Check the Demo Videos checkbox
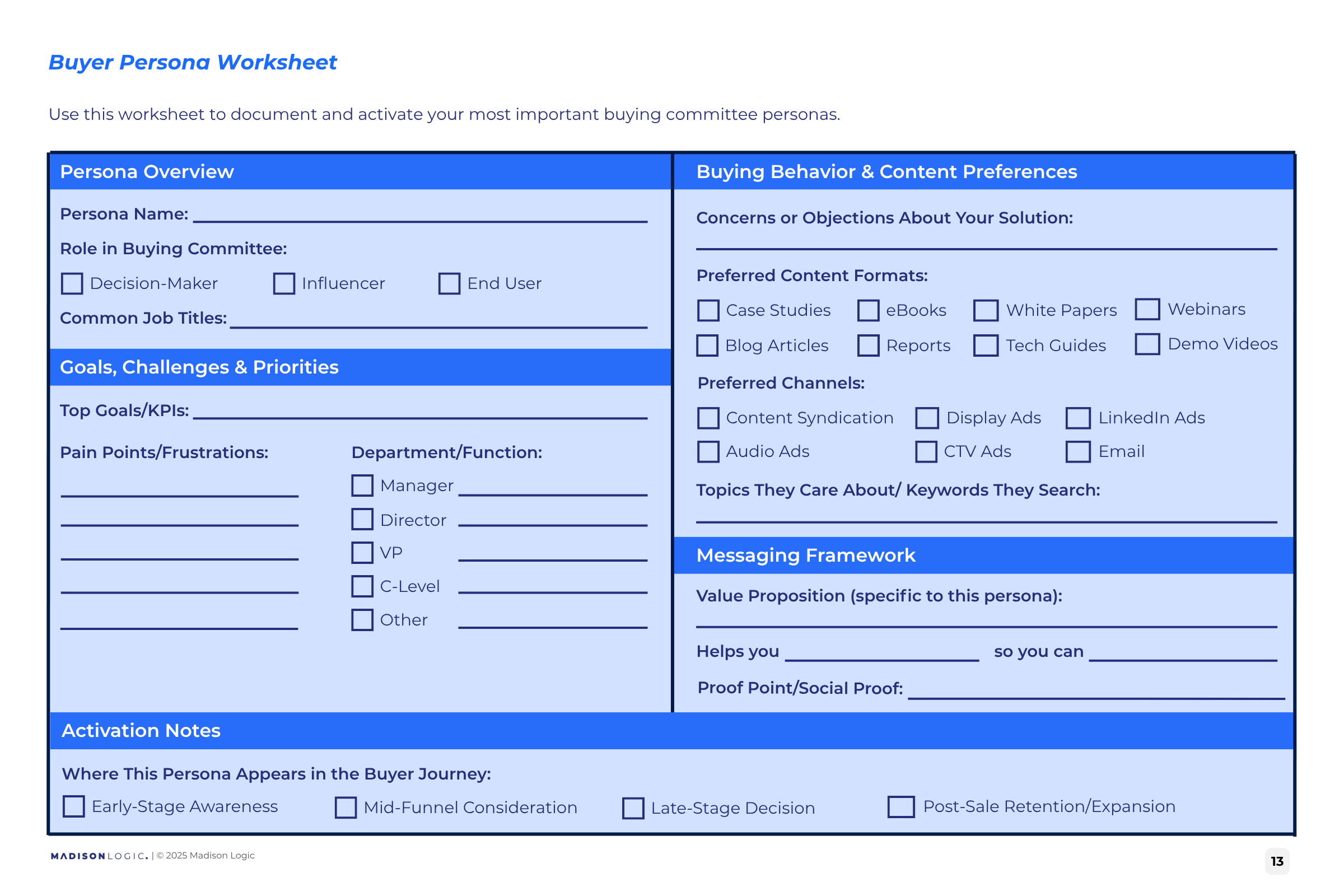The height and width of the screenshot is (896, 1344). [x=1147, y=344]
